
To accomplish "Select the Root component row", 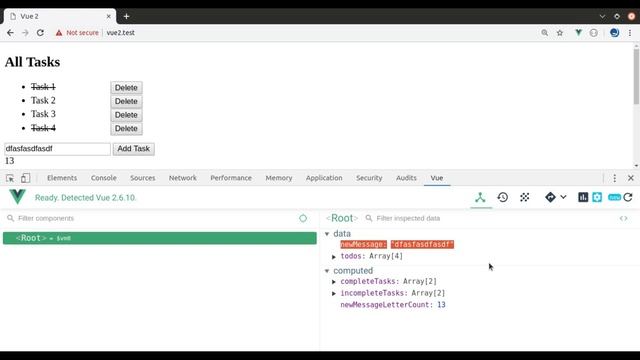I will 160,238.
